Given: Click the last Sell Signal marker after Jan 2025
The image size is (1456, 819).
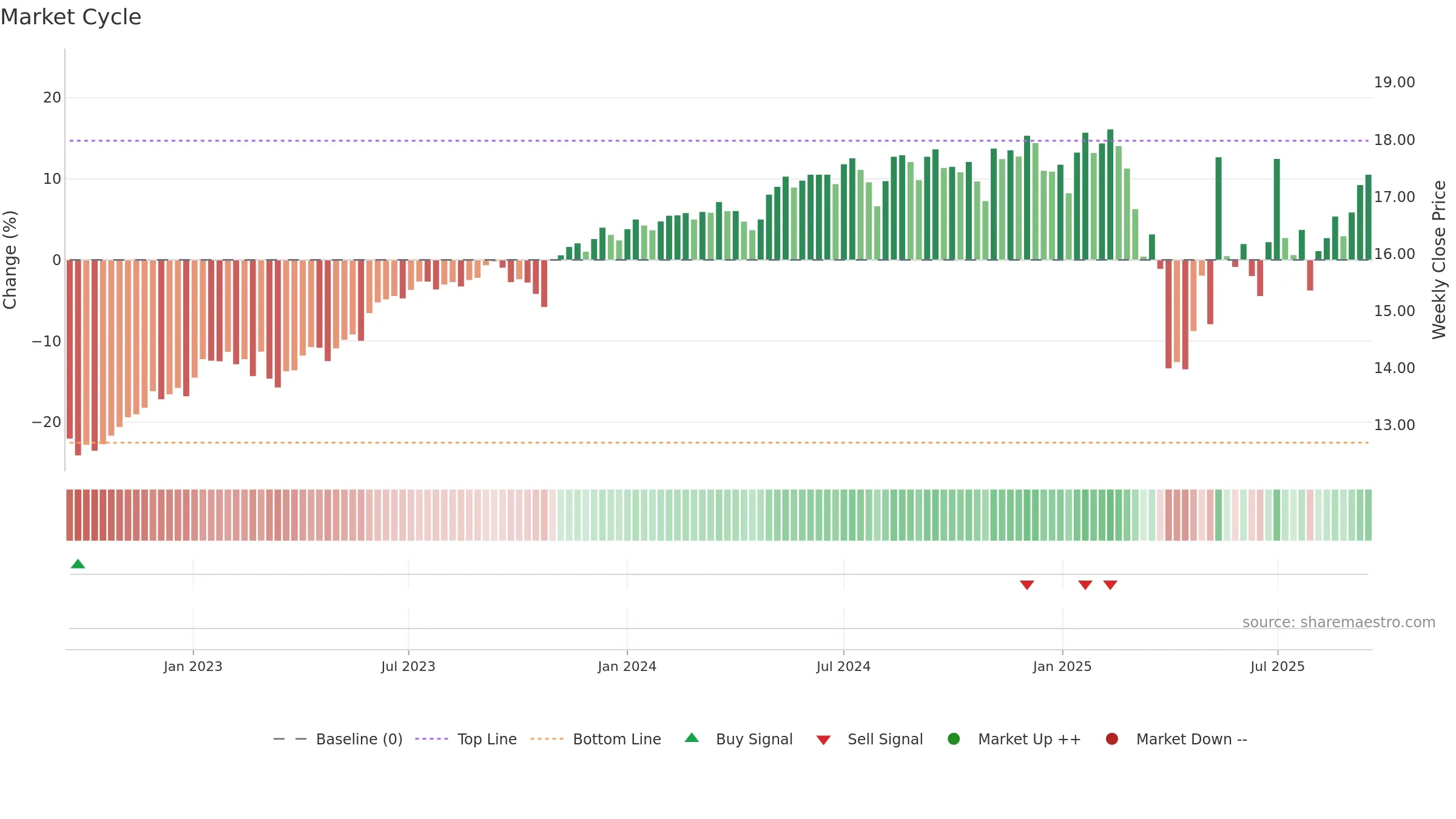Looking at the screenshot, I should 1110,585.
